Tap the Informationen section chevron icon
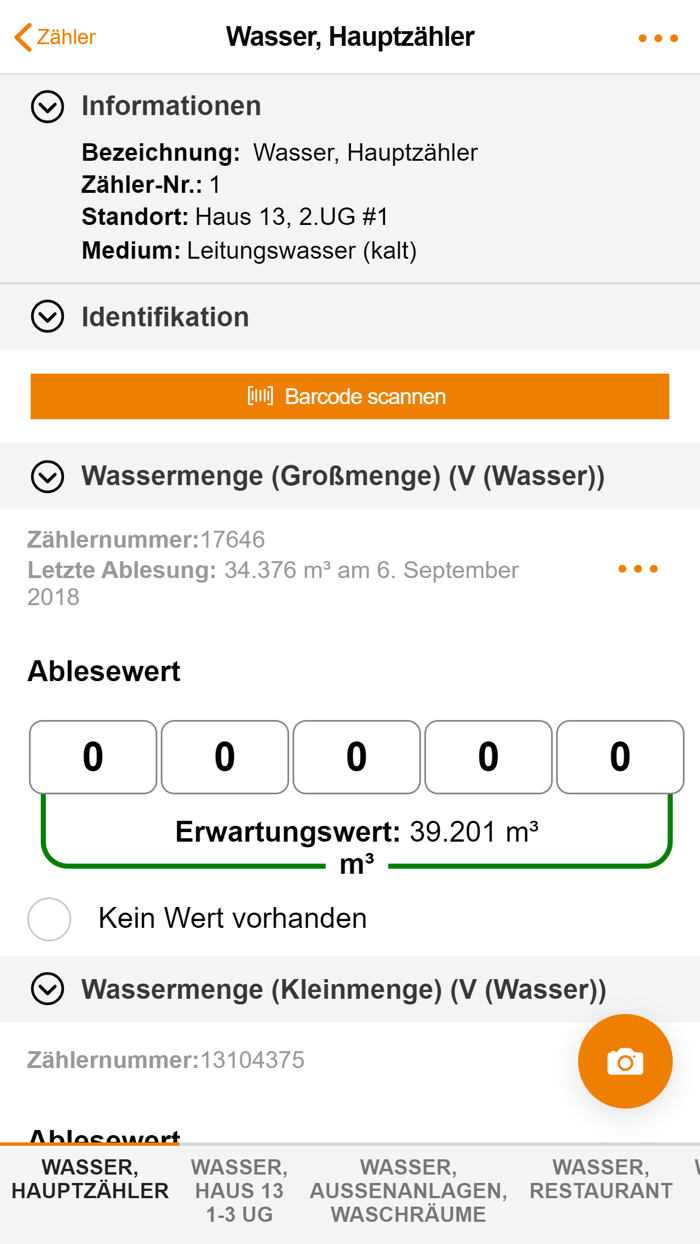 (x=47, y=106)
